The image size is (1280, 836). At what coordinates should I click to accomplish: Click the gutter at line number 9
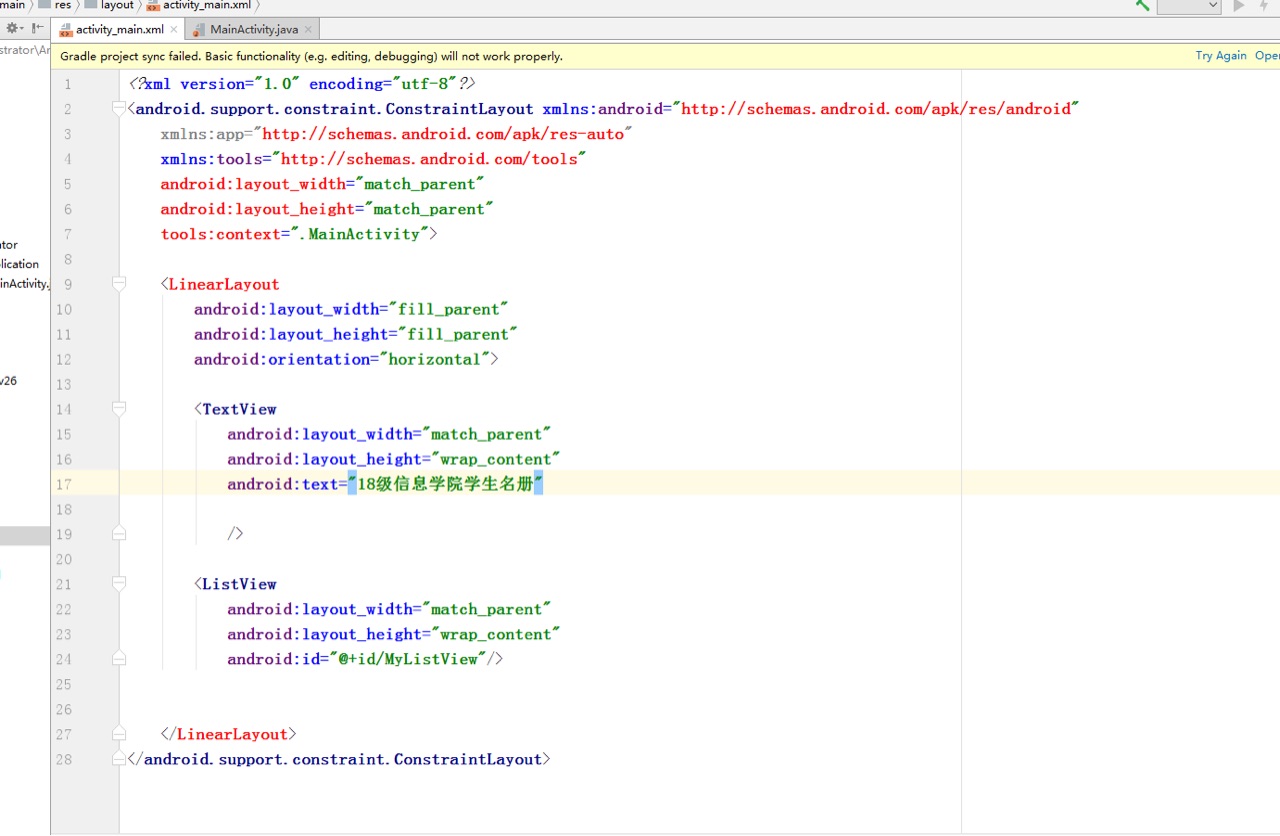(x=68, y=284)
